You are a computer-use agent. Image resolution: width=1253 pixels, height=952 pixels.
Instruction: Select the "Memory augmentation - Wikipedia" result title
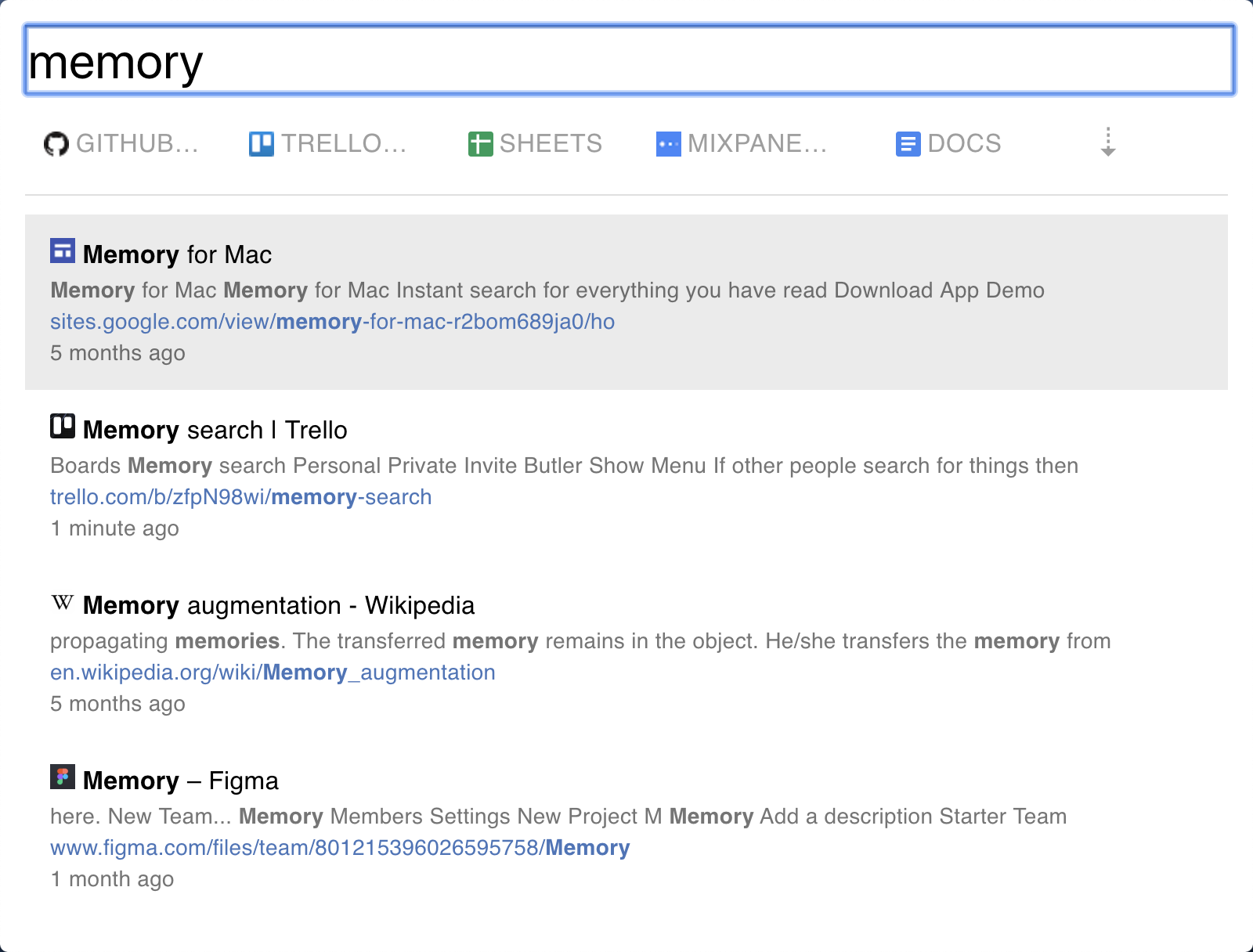coord(278,605)
